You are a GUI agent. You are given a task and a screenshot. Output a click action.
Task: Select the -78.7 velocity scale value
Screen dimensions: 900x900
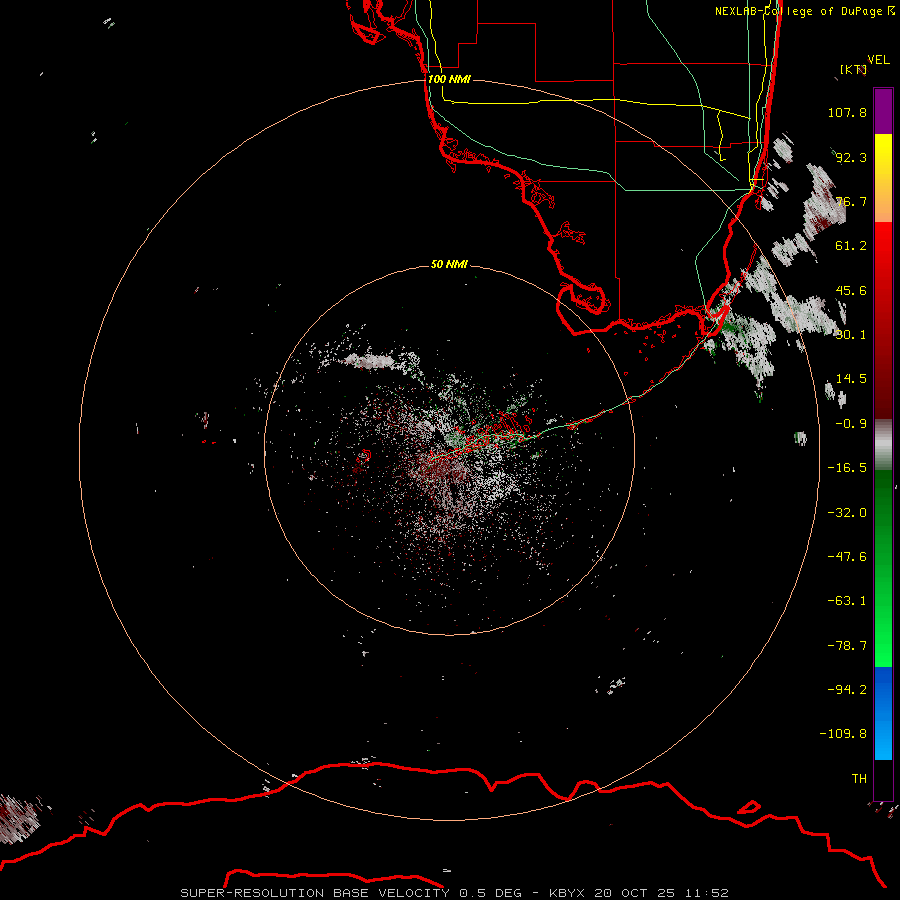pos(847,646)
